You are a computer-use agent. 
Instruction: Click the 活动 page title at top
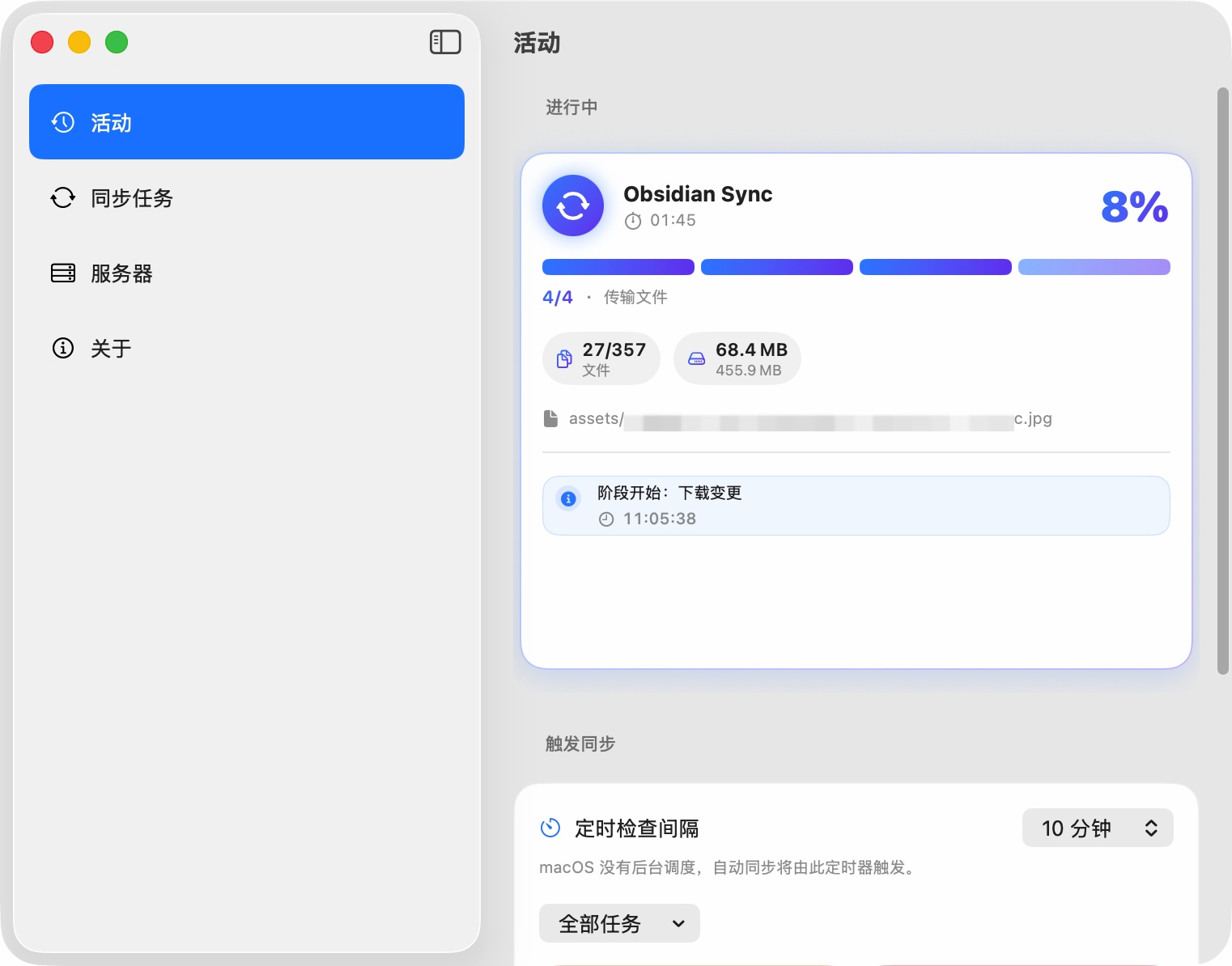(537, 43)
